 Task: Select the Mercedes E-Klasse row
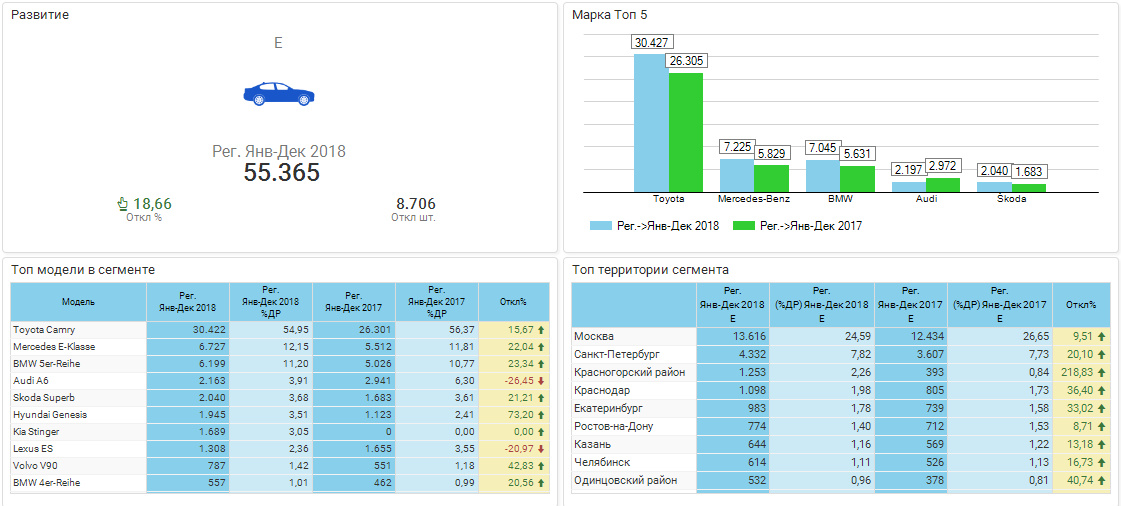280,347
